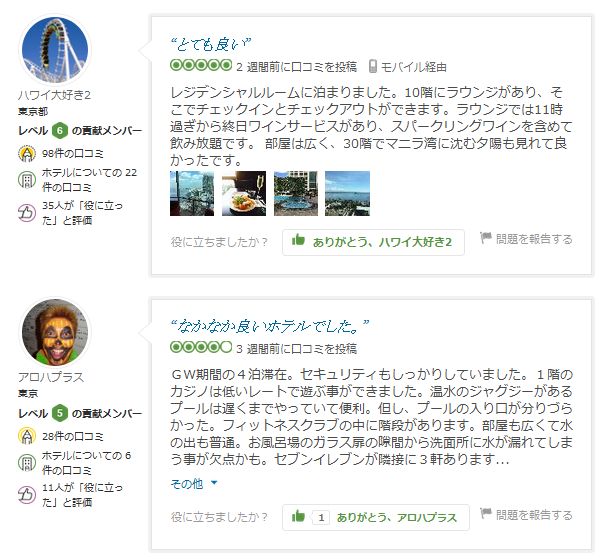Thank アロハプラス for the review

376,518
